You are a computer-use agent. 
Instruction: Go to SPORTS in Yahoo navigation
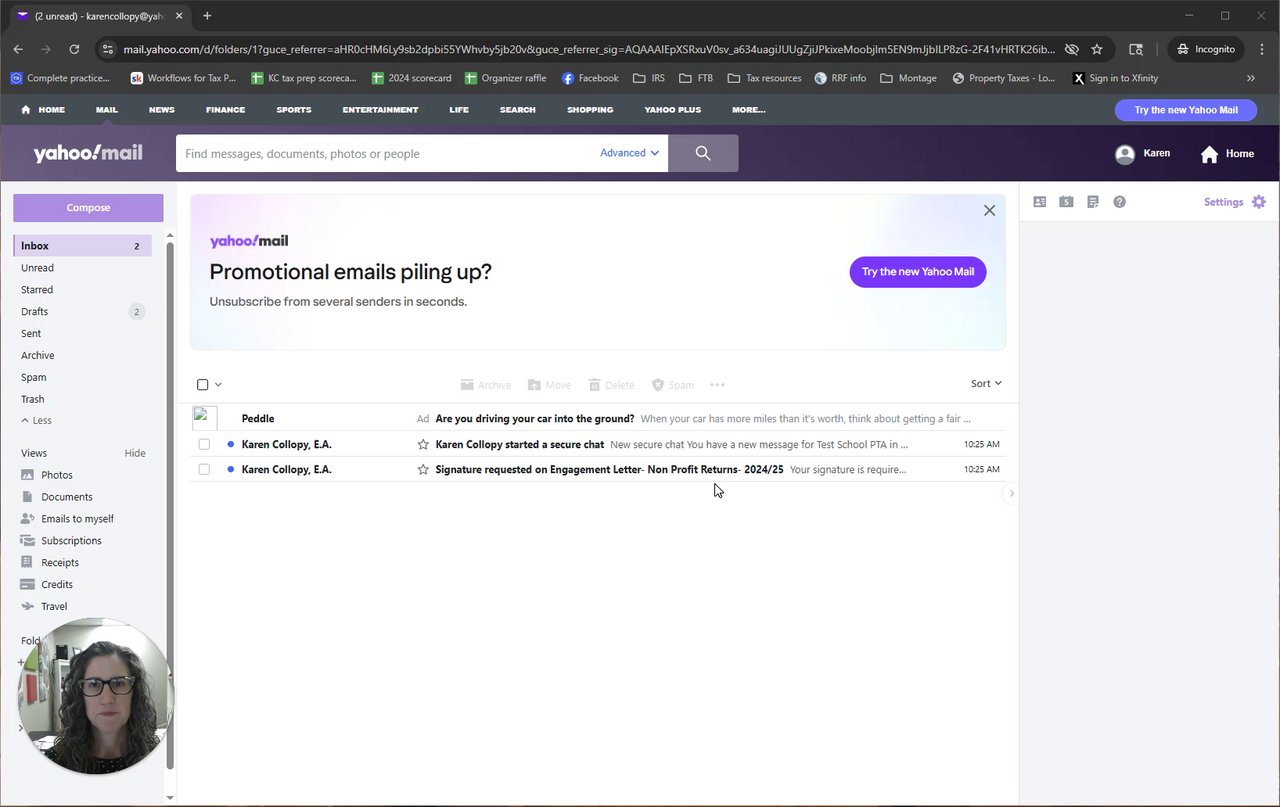294,110
